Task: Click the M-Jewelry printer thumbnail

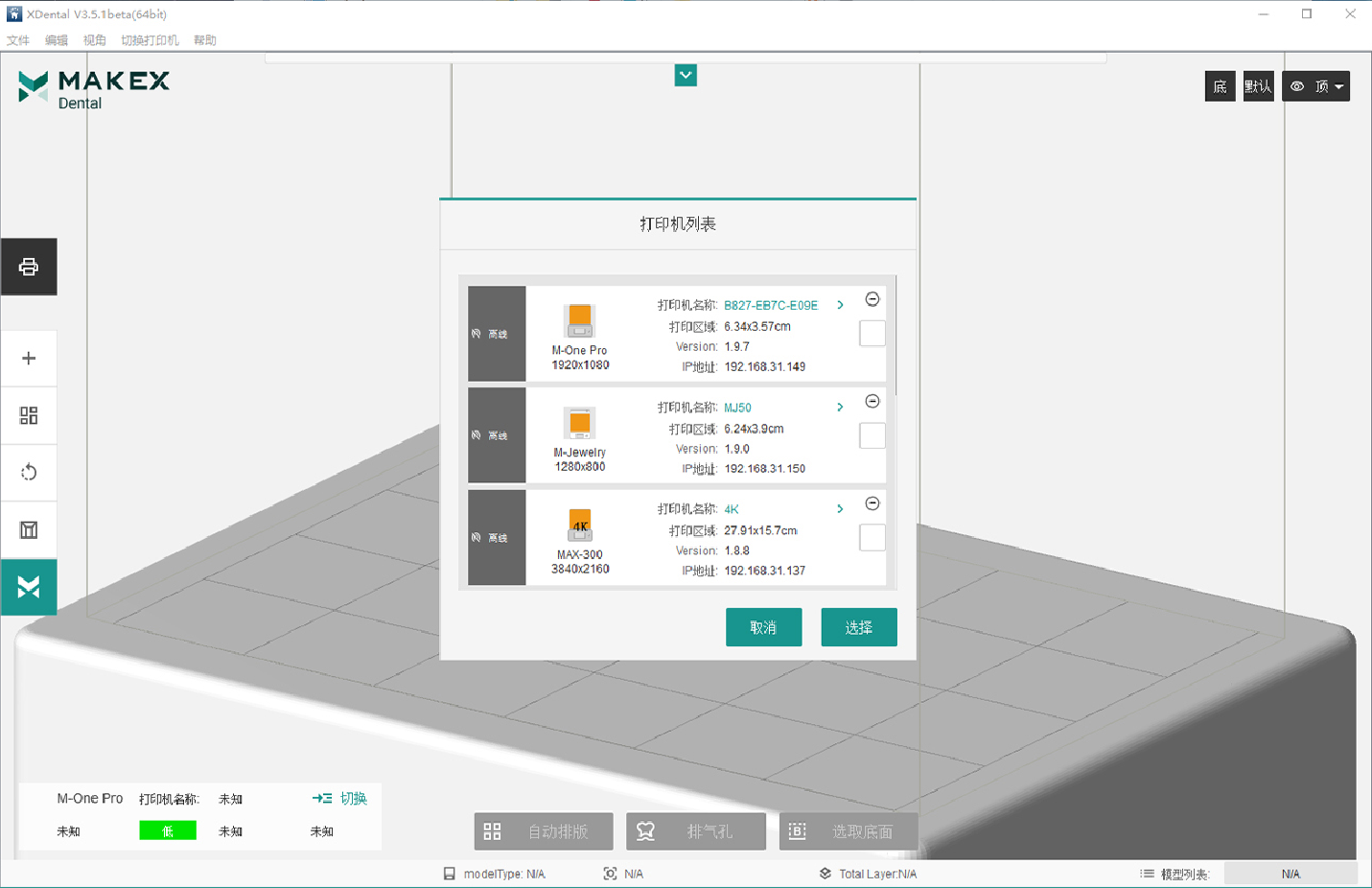Action: point(580,423)
